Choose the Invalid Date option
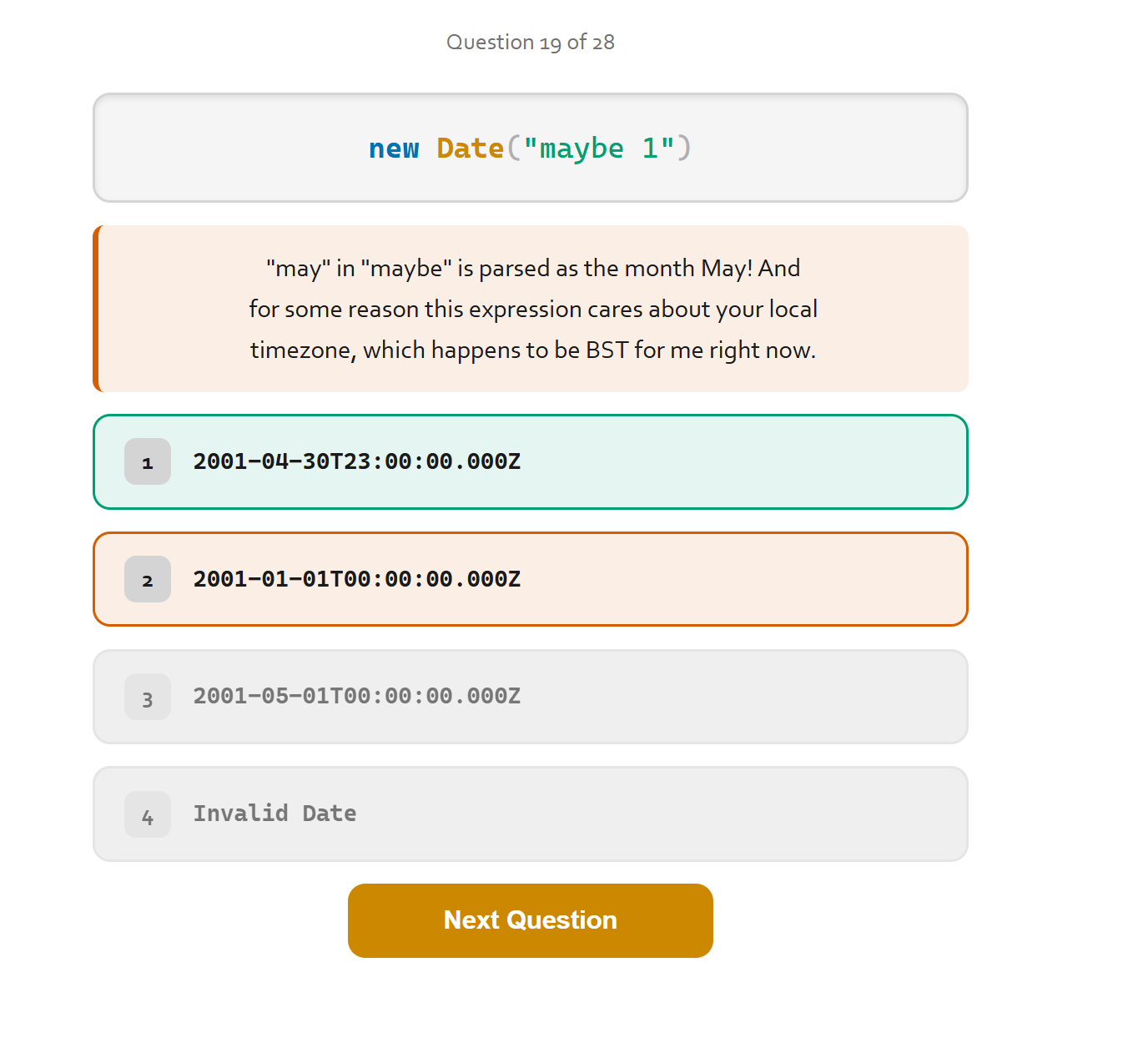 530,814
